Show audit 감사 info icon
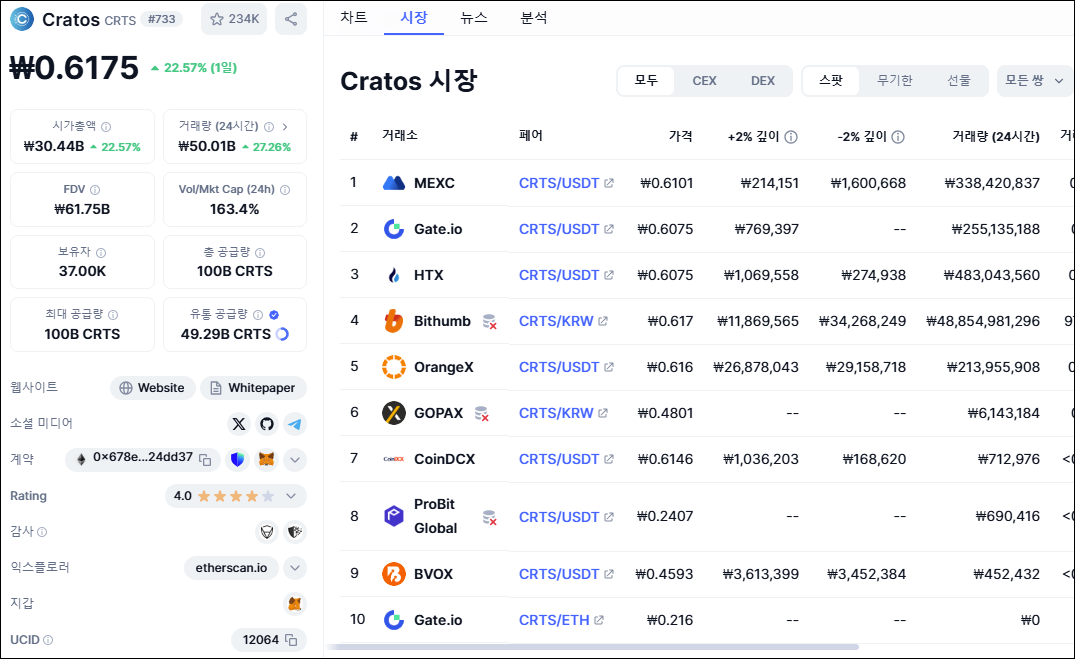Image resolution: width=1075 pixels, height=659 pixels. (x=43, y=531)
